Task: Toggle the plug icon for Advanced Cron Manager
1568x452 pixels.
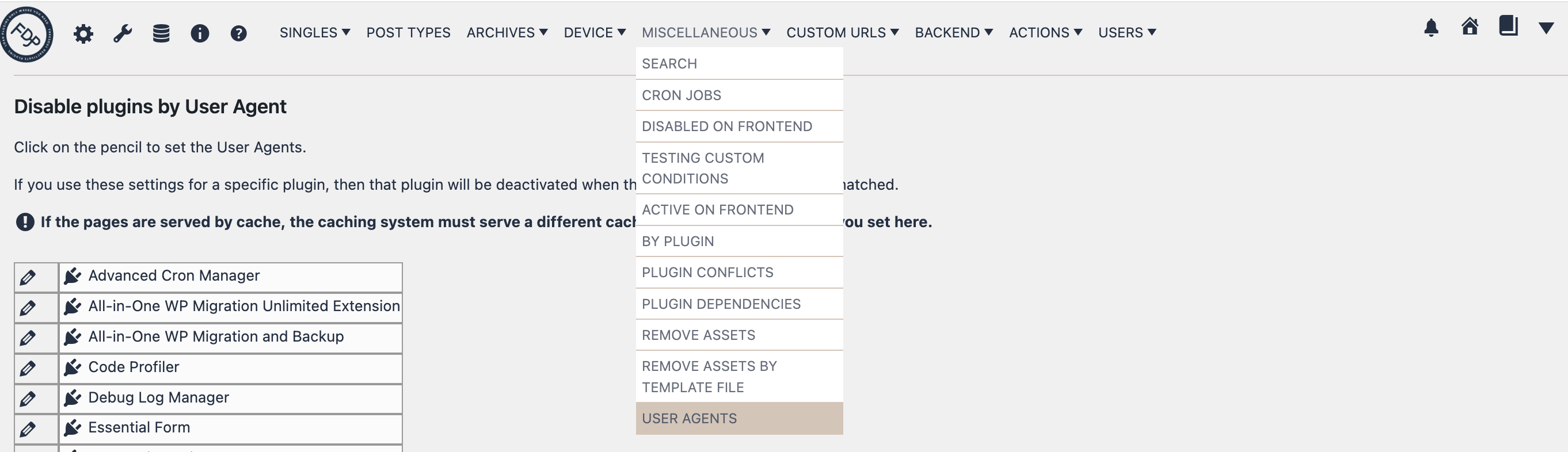Action: (x=73, y=275)
